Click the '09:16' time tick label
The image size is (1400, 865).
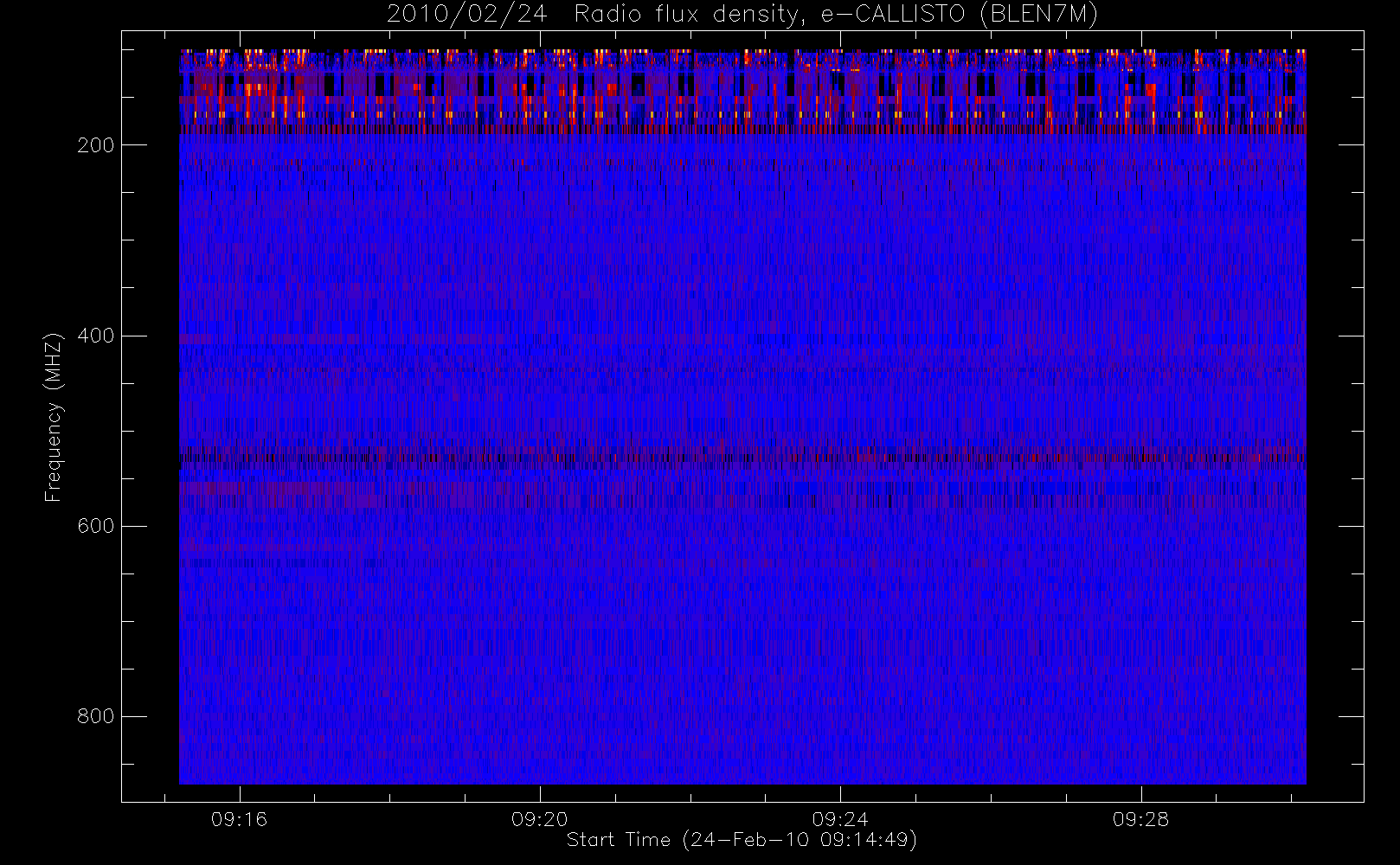pyautogui.click(x=240, y=819)
